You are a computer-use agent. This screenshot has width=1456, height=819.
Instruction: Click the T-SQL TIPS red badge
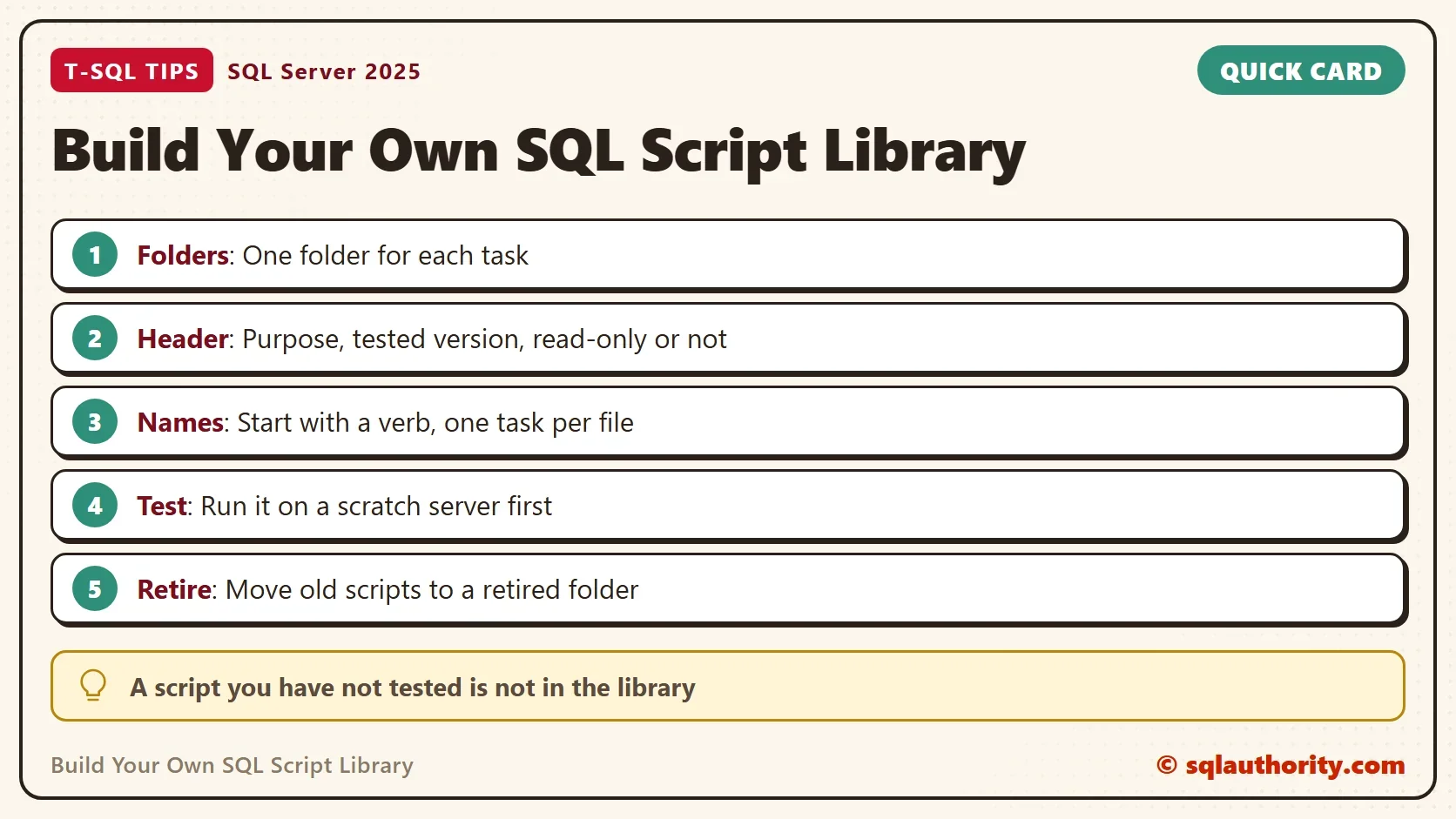(131, 70)
